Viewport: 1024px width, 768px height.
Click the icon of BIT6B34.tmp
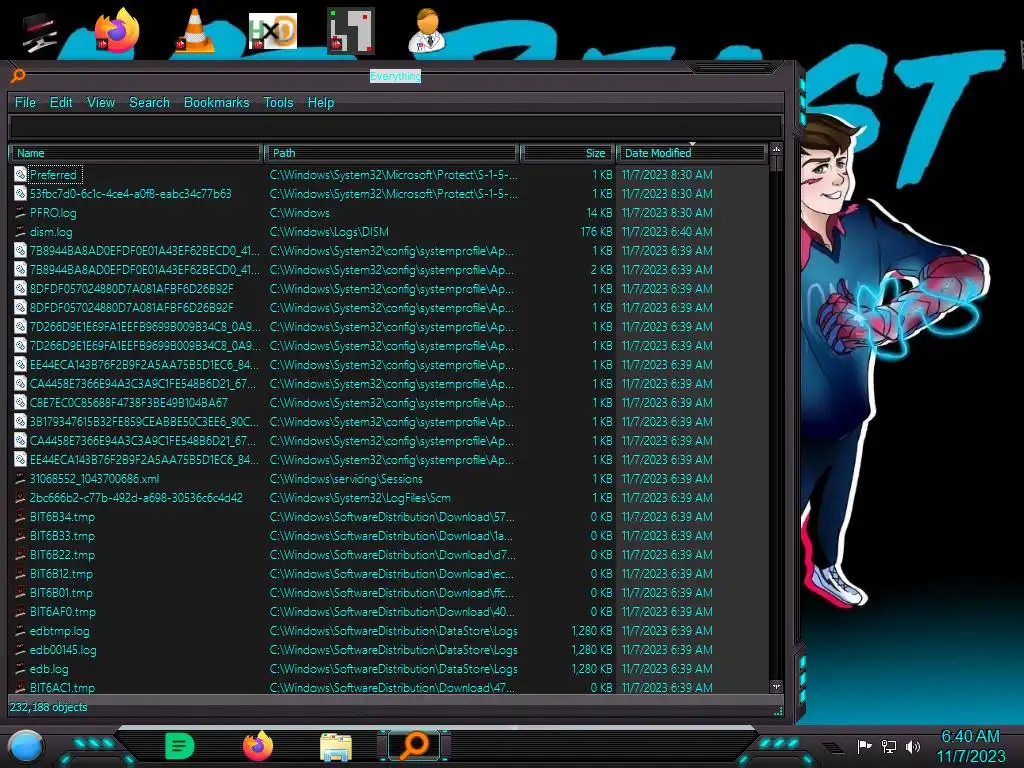pos(20,517)
